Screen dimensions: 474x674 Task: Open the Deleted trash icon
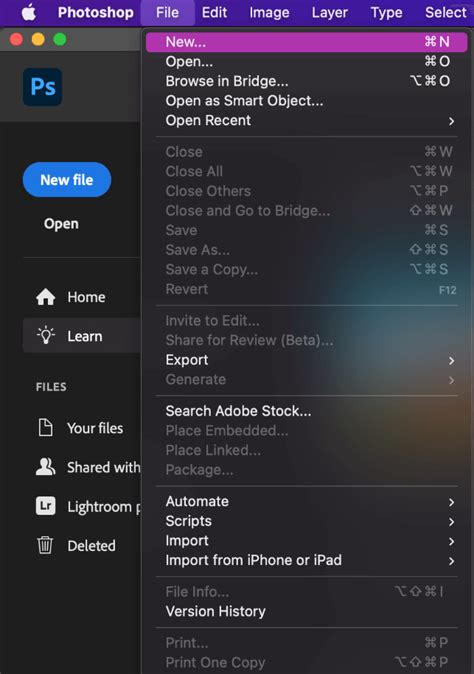pyautogui.click(x=45, y=545)
